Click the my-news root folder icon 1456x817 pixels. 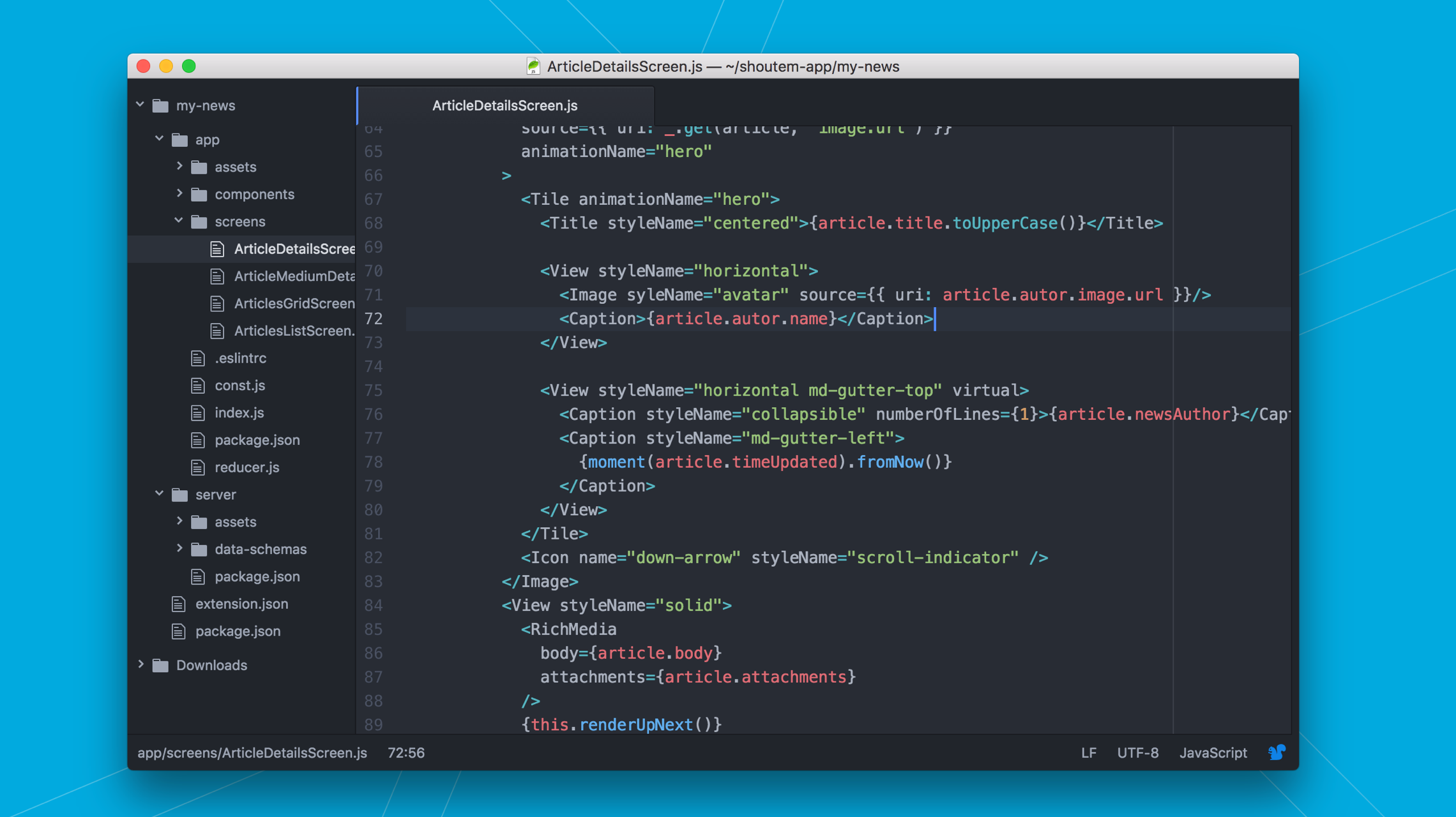click(x=161, y=106)
